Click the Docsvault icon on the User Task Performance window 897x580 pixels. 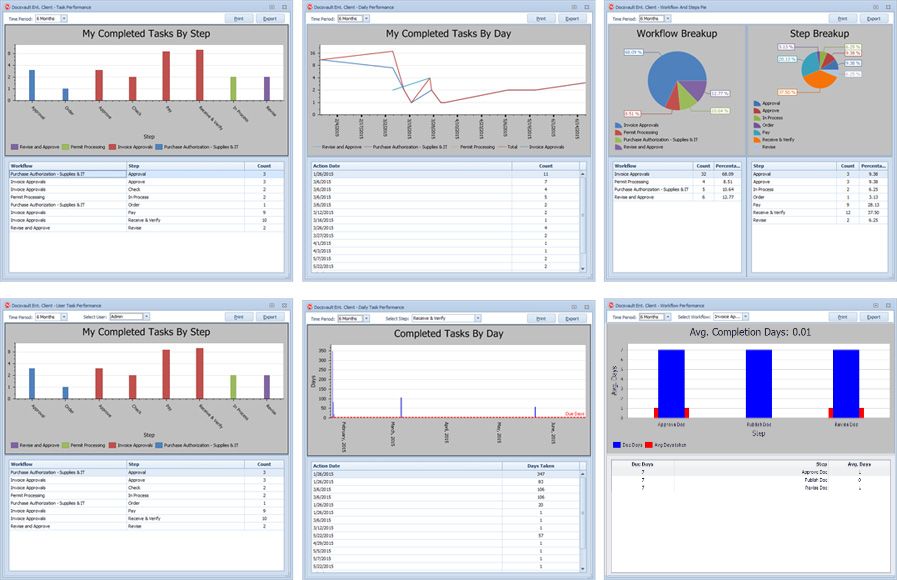(x=9, y=304)
